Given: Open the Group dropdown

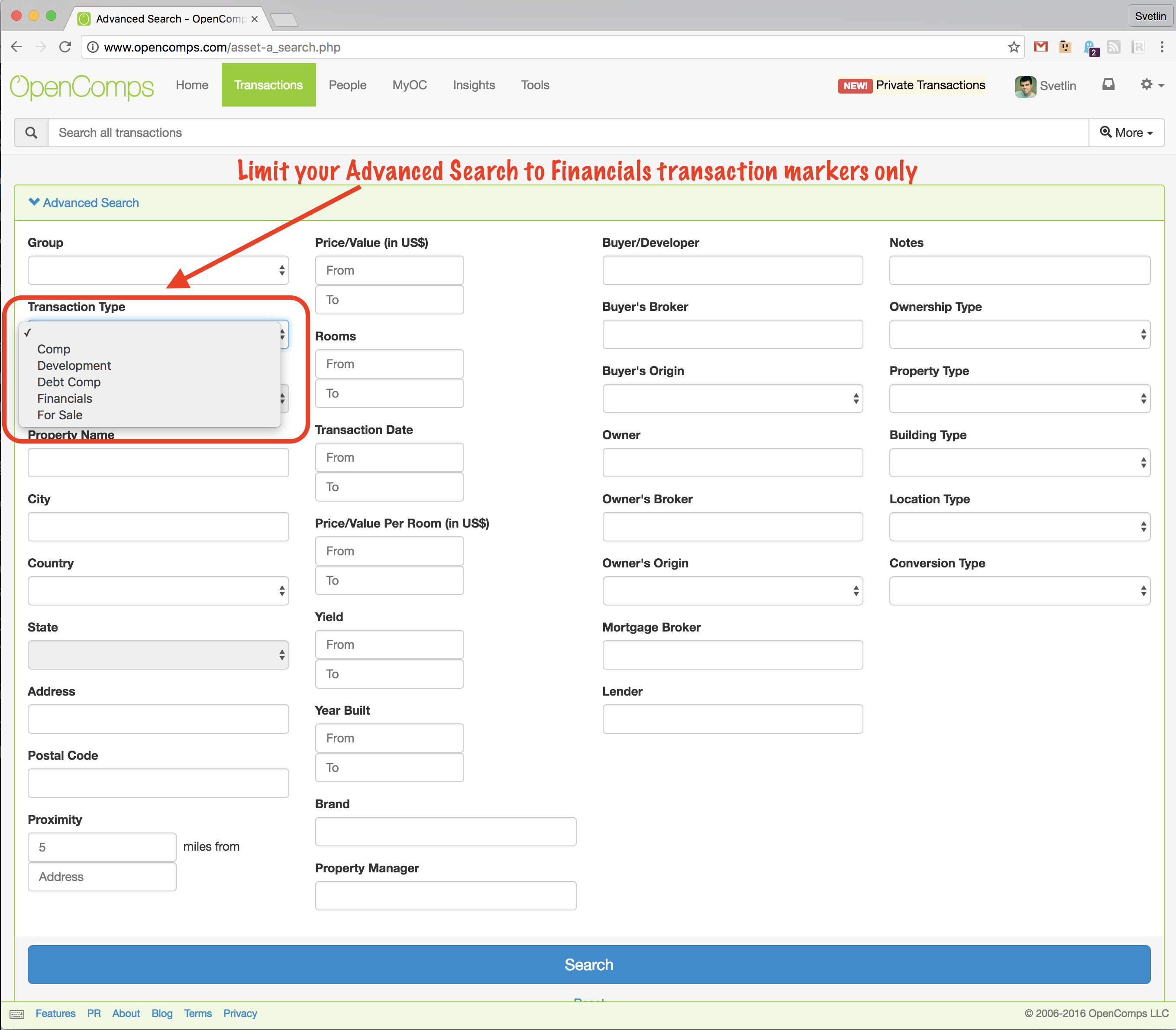Looking at the screenshot, I should pos(158,270).
